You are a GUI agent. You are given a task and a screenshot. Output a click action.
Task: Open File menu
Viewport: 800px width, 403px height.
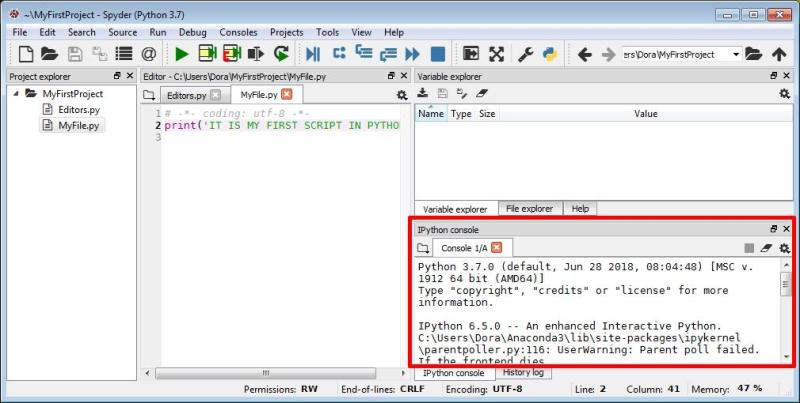[x=20, y=32]
